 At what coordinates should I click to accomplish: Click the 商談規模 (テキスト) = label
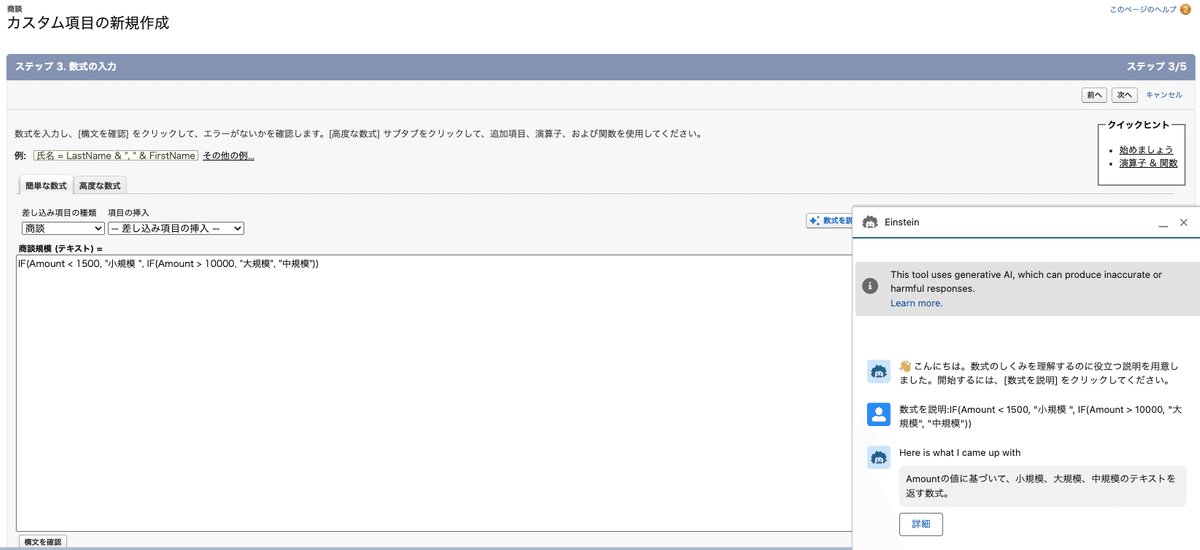tap(60, 247)
